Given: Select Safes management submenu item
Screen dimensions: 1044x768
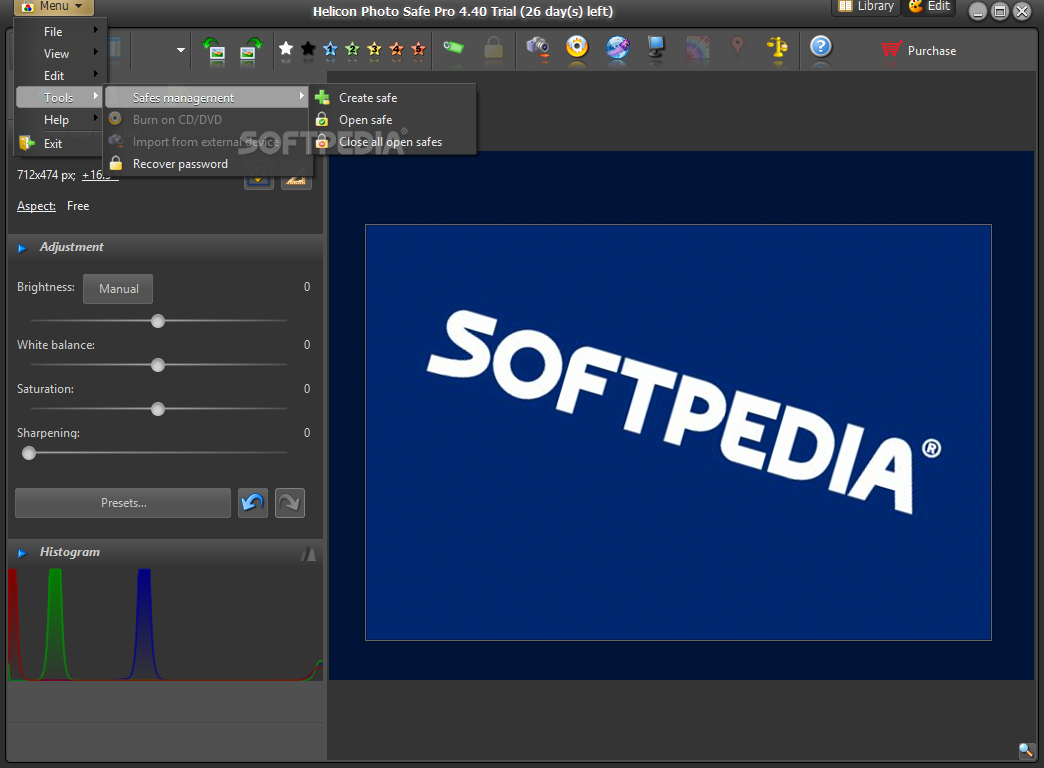Looking at the screenshot, I should pyautogui.click(x=206, y=97).
